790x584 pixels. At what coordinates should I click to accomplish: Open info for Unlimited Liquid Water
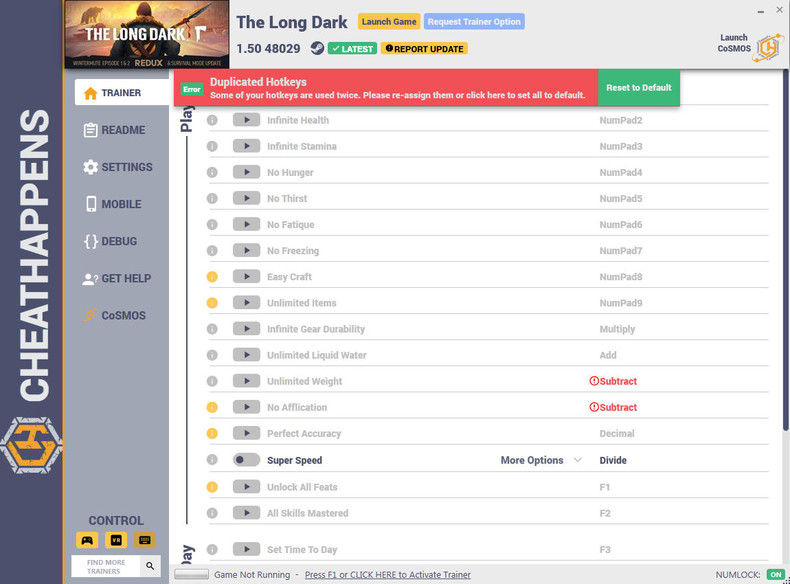click(212, 355)
